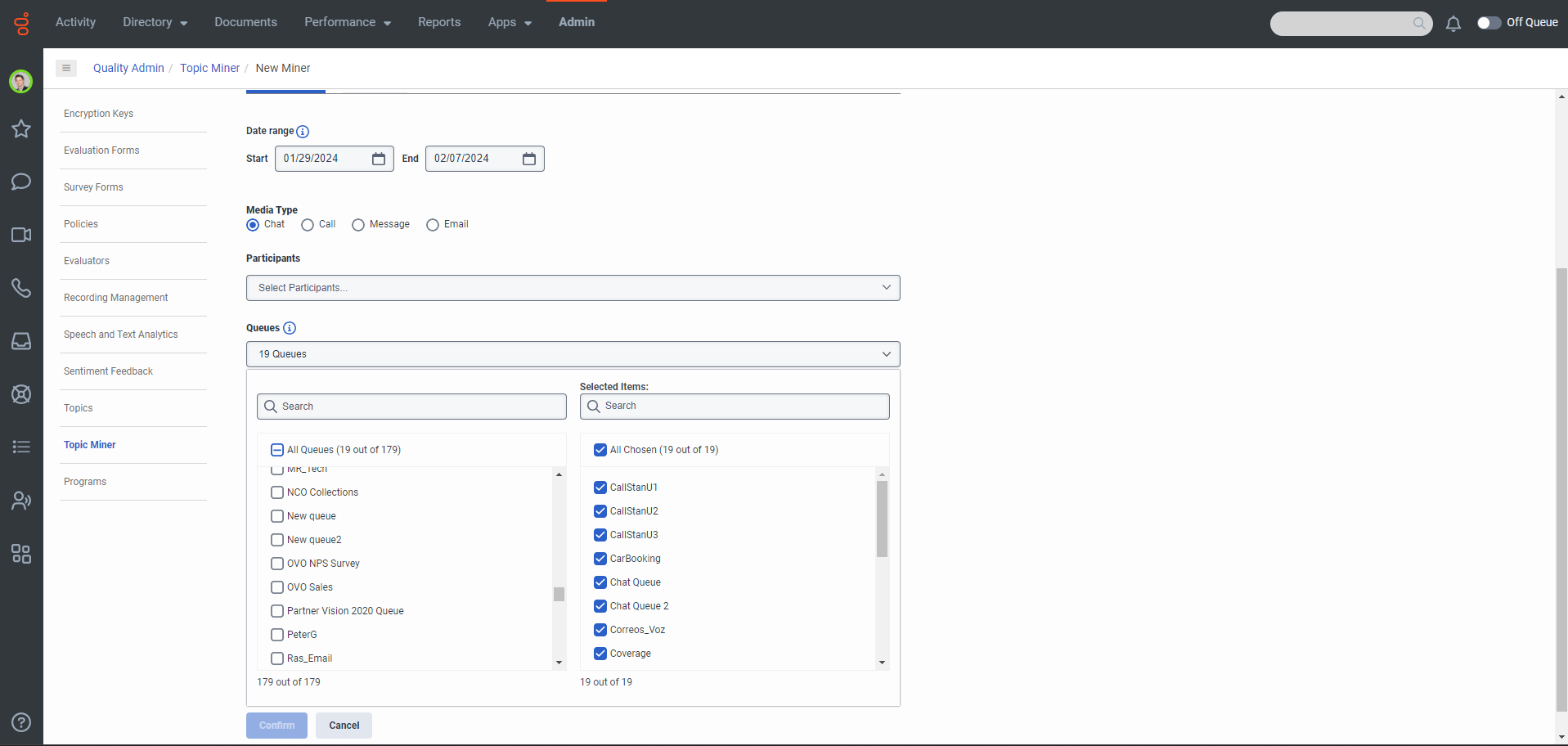Screen dimensions: 1568x746
Task: Check the OVO Sales queue checkbox
Action: [276, 587]
